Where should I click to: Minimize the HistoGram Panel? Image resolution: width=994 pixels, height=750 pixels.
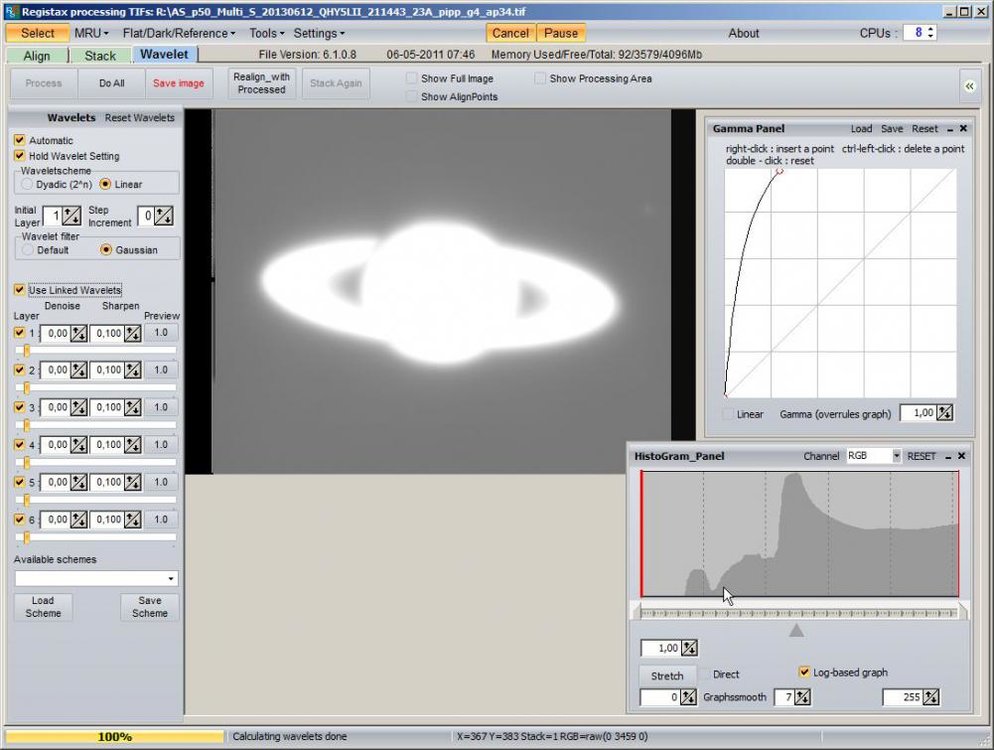coord(948,455)
